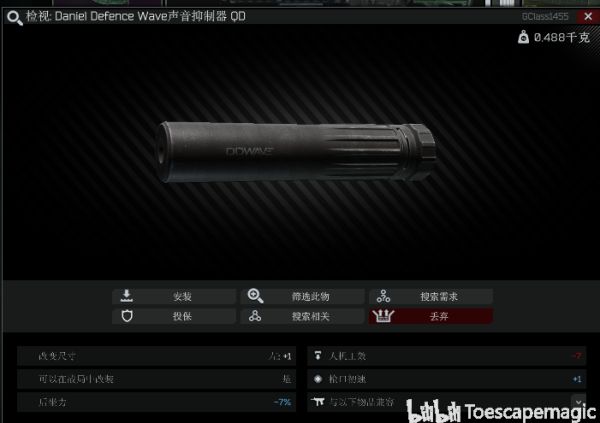Click the zoom magnifier icon for 筛选此物
The image size is (600, 423).
[255, 296]
